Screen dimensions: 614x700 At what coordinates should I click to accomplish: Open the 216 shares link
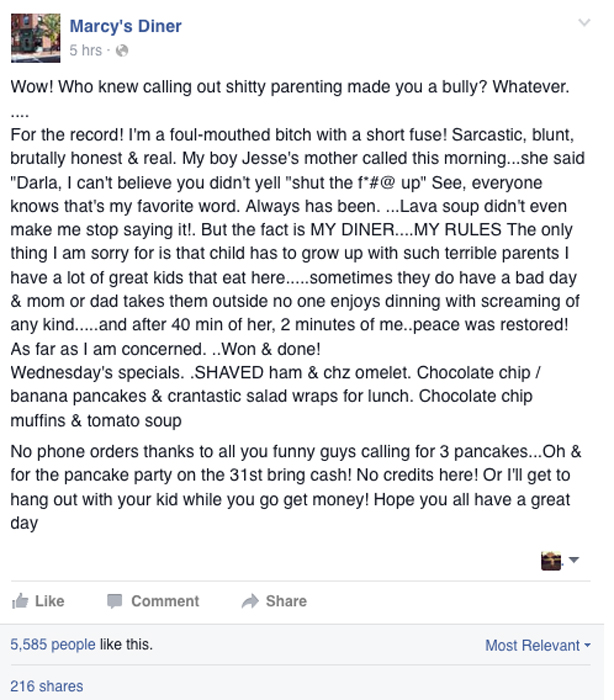pyautogui.click(x=47, y=686)
